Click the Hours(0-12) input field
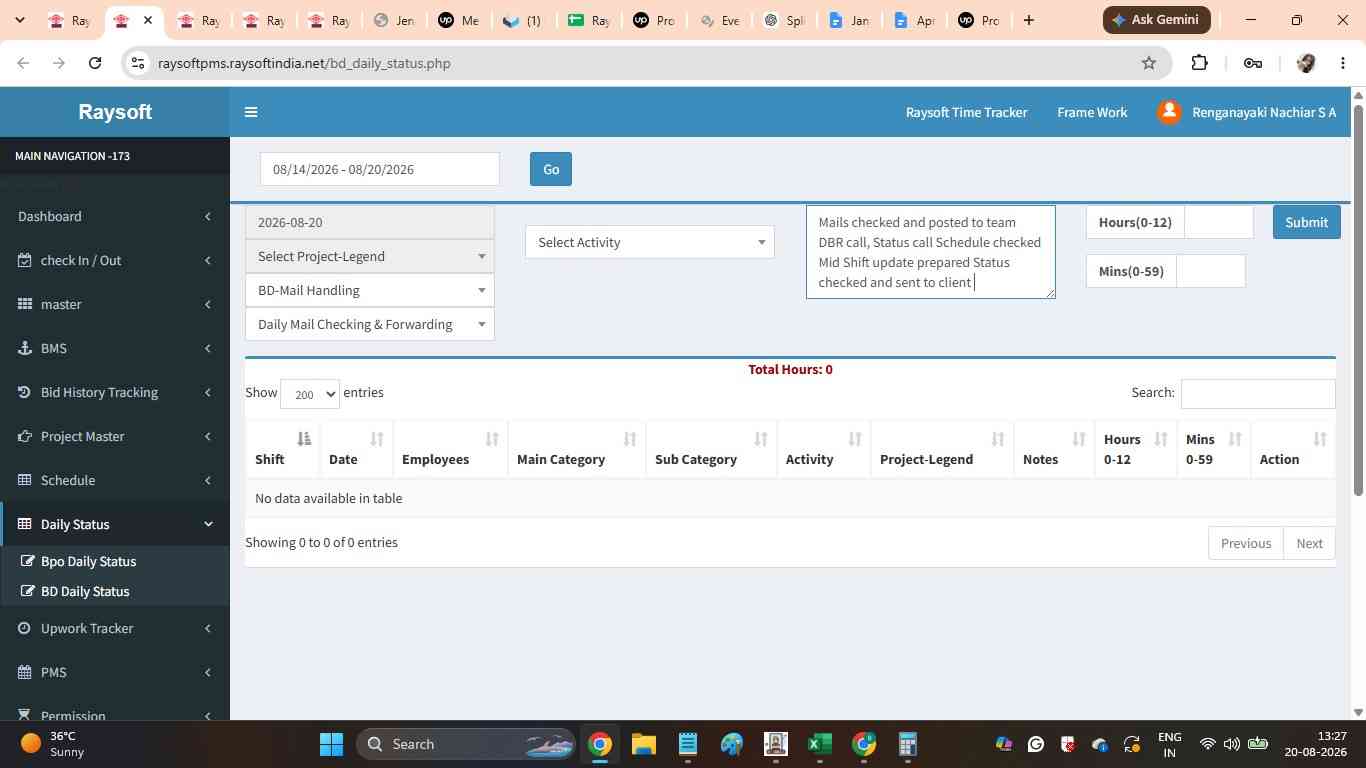Image resolution: width=1366 pixels, height=768 pixels. click(1219, 222)
